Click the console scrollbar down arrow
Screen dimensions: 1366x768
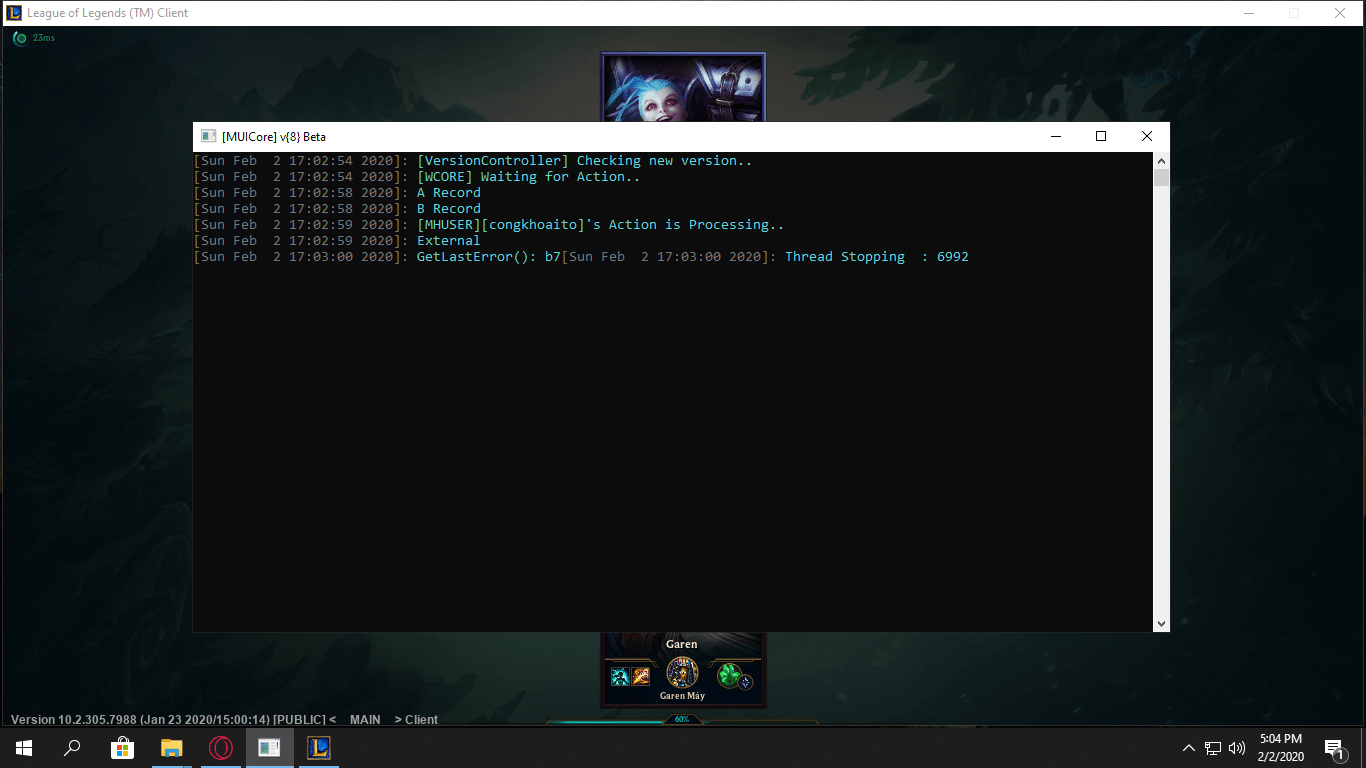(x=1161, y=623)
